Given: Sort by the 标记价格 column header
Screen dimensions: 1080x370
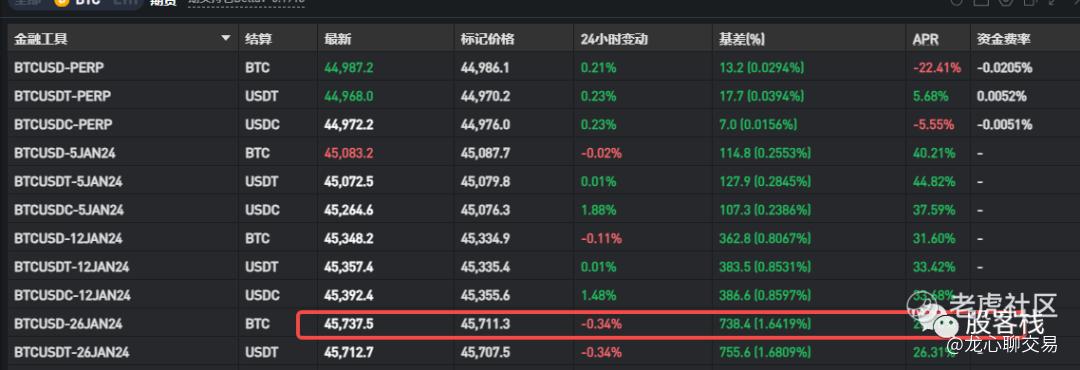Looking at the screenshot, I should tap(488, 39).
